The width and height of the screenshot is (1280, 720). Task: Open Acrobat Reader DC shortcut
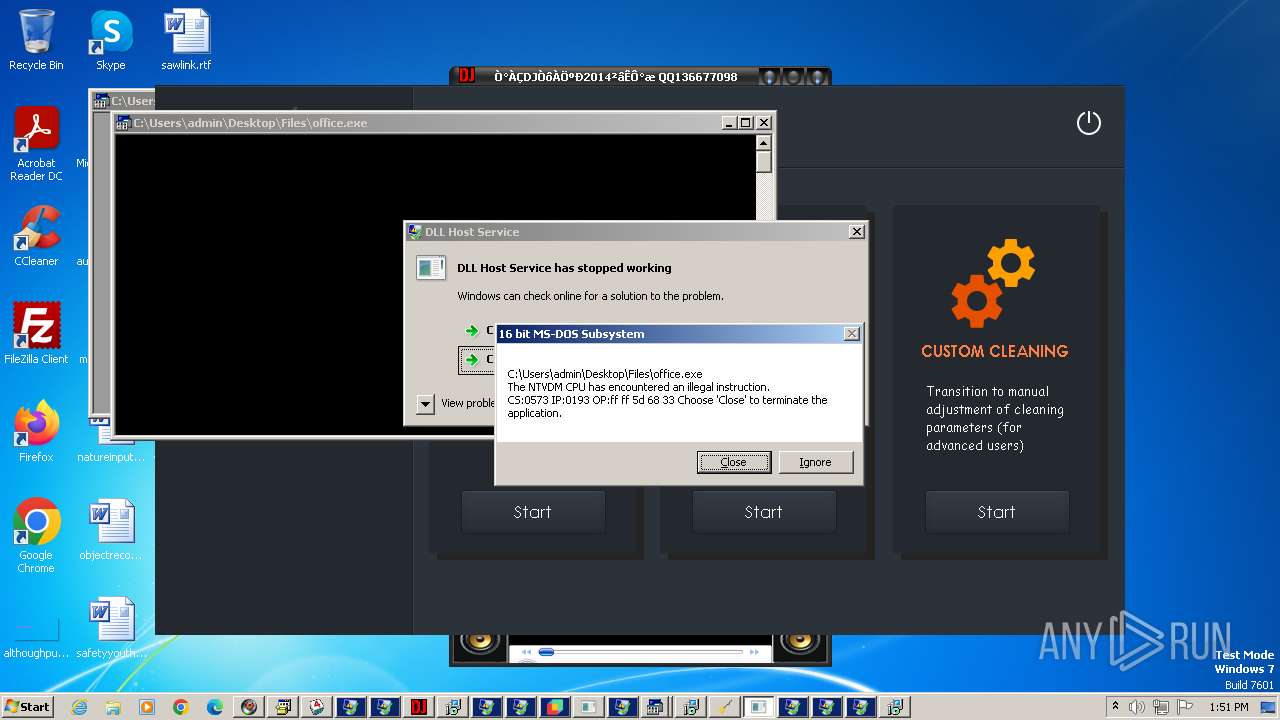click(36, 144)
